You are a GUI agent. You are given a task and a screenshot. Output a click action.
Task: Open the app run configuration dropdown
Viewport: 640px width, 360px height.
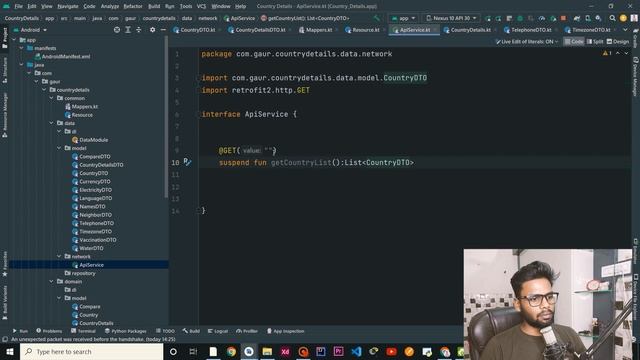[x=403, y=18]
